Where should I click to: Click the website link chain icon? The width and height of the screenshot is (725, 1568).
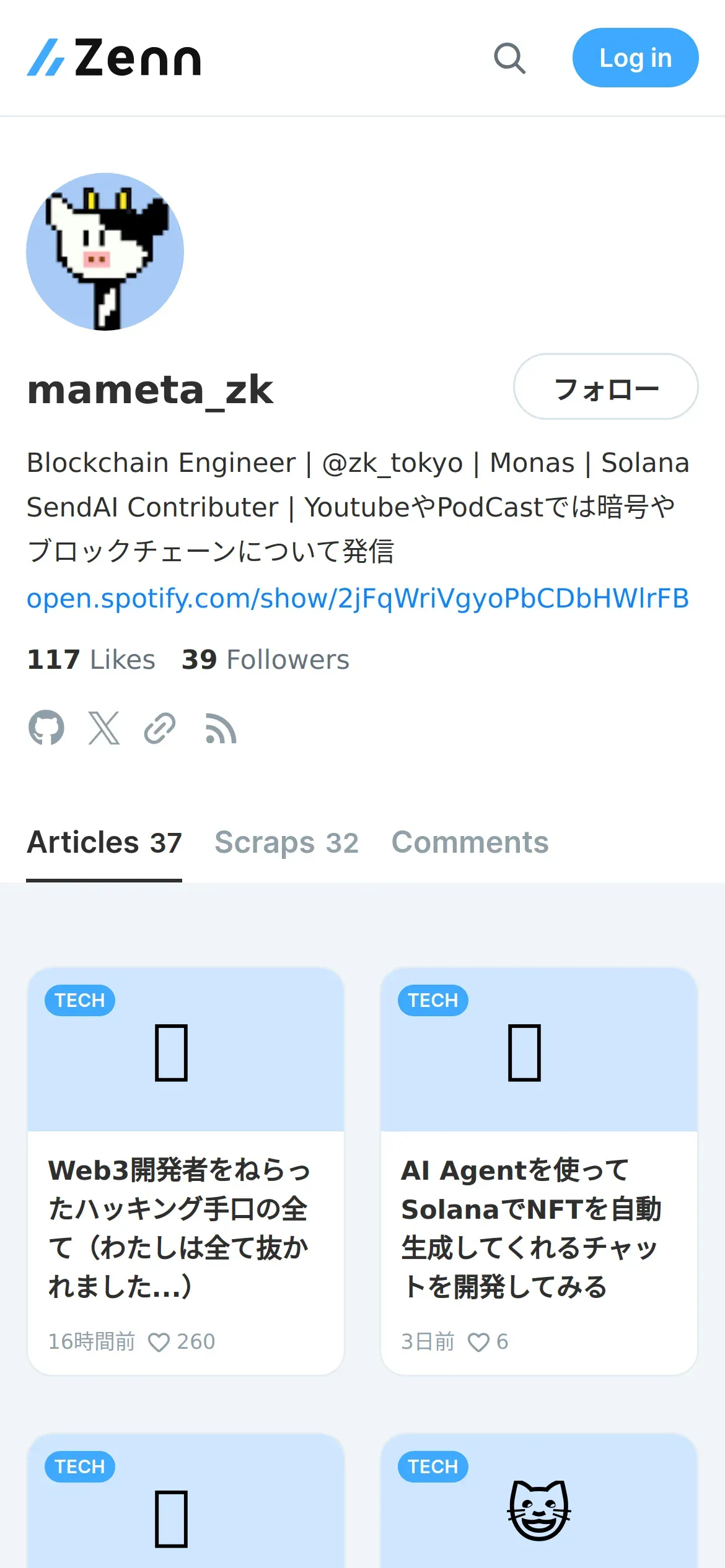160,728
